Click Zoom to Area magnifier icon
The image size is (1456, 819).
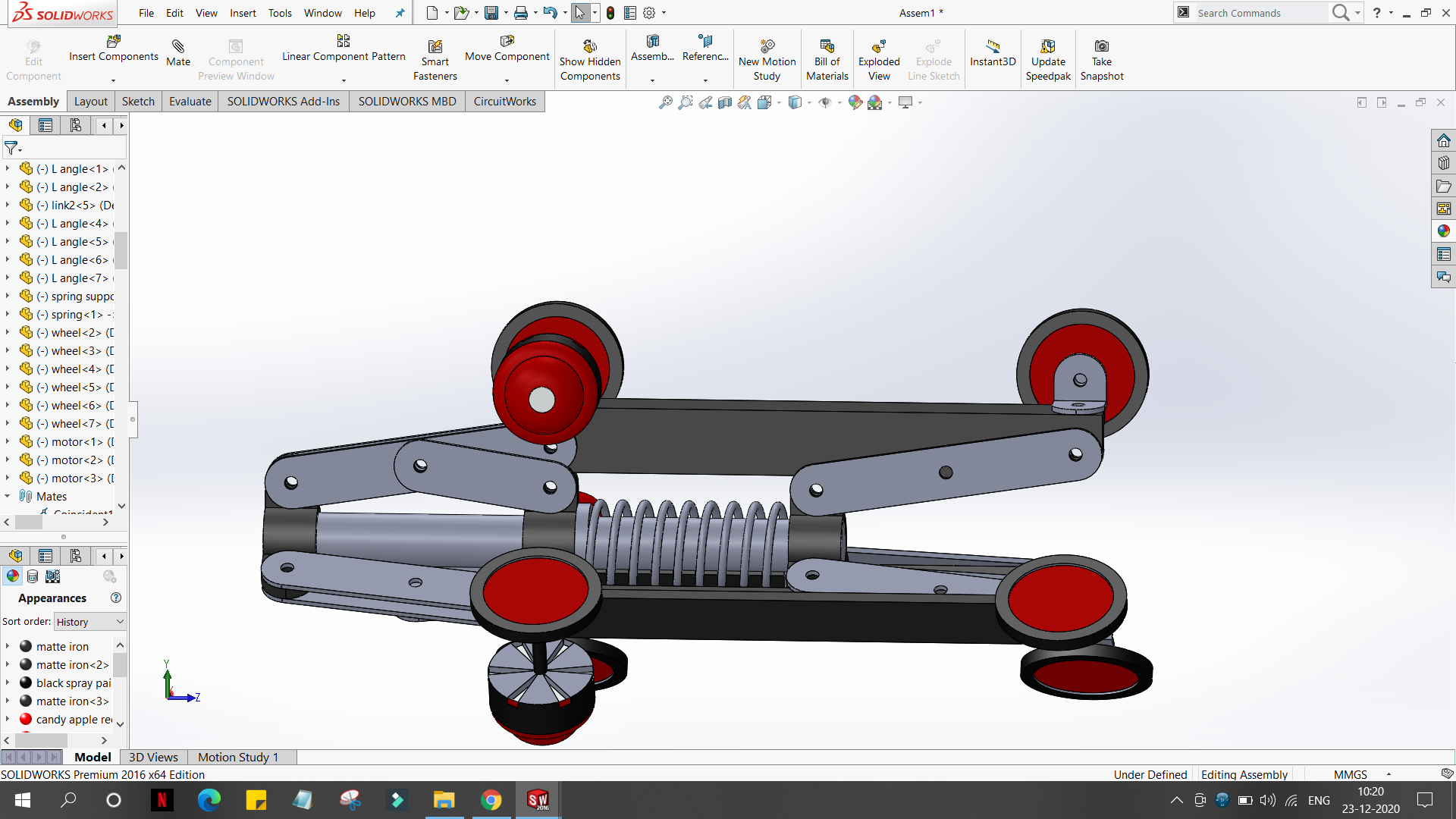click(685, 102)
